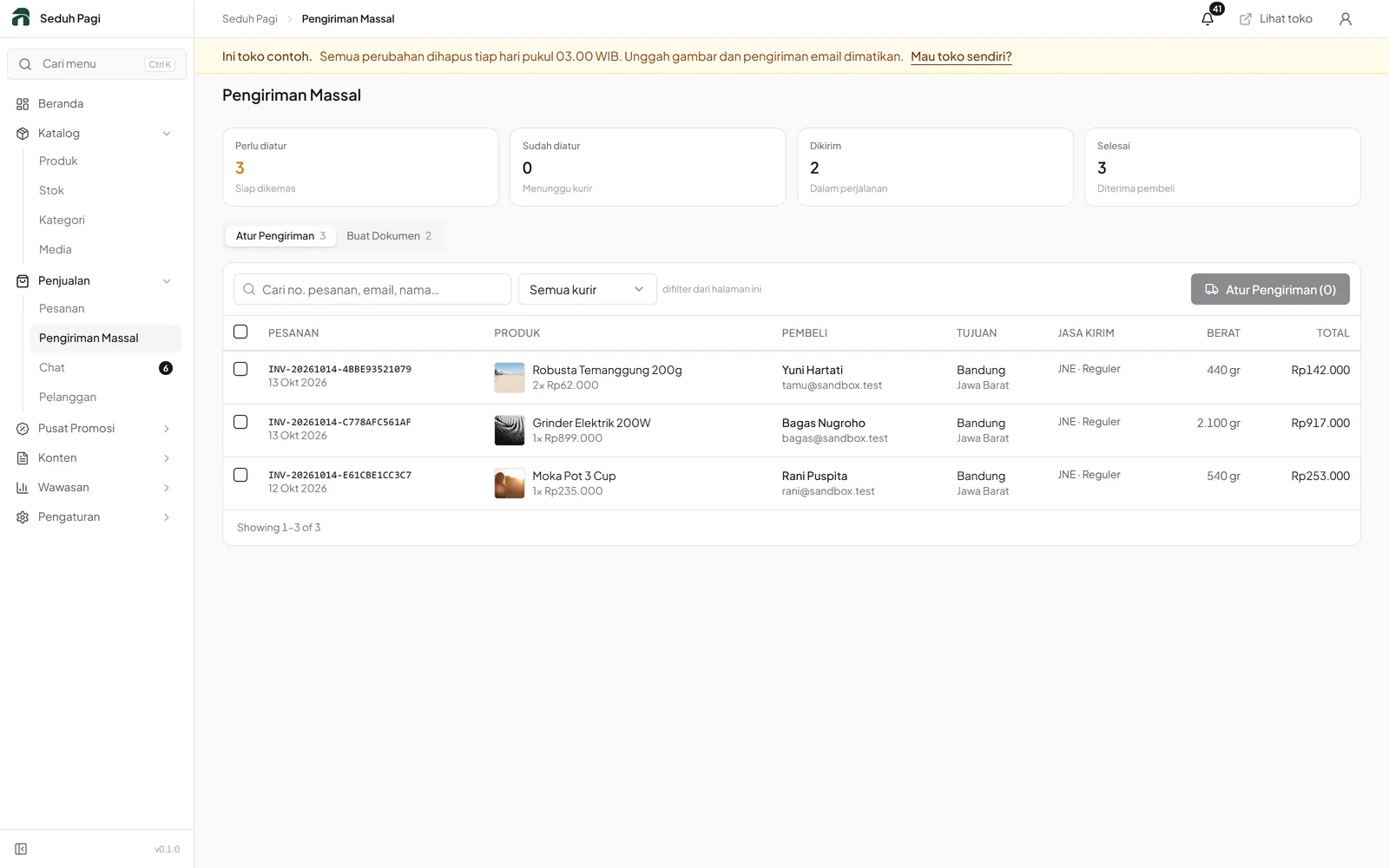
Task: Open the Semua kurir dropdown
Action: tap(587, 289)
